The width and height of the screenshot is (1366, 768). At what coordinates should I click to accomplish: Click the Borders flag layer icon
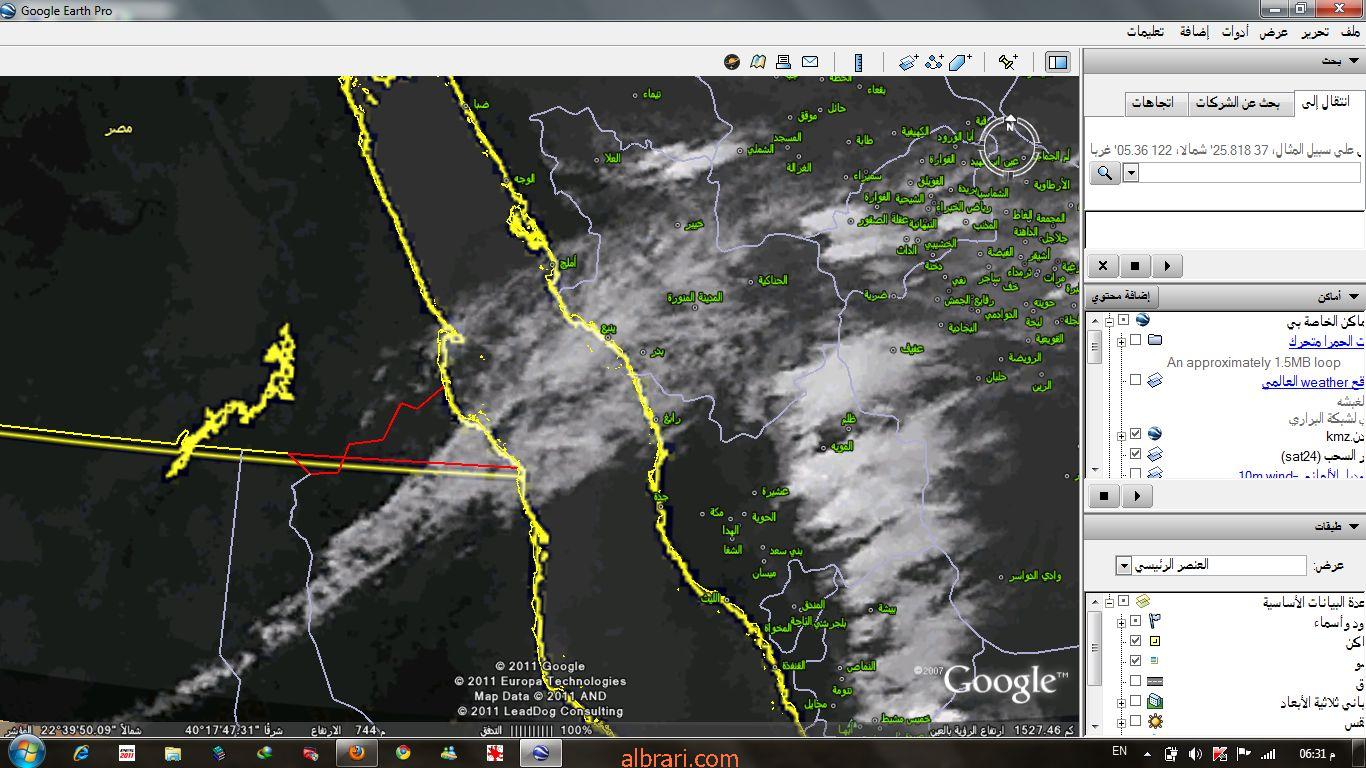point(1155,621)
